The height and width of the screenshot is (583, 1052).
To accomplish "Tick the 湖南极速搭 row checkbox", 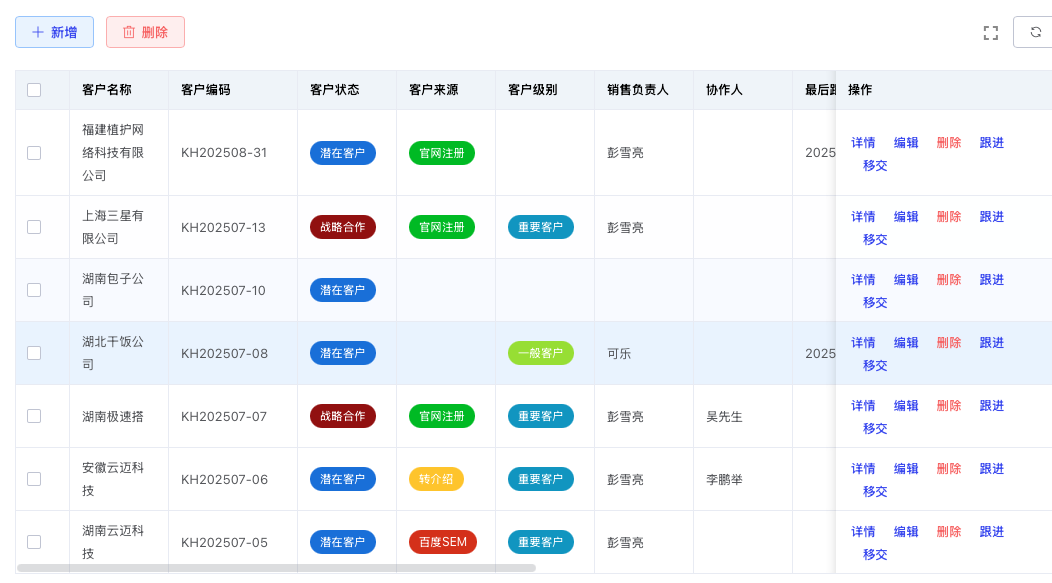I will coord(34,416).
